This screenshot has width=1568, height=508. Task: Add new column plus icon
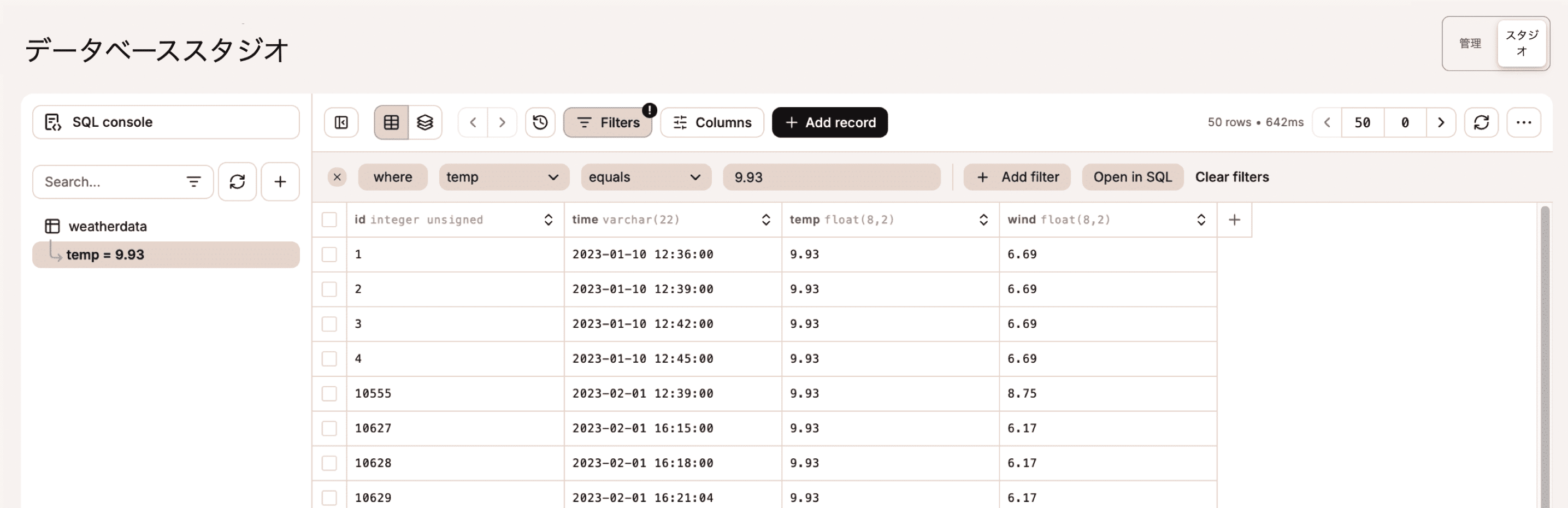pos(1234,220)
